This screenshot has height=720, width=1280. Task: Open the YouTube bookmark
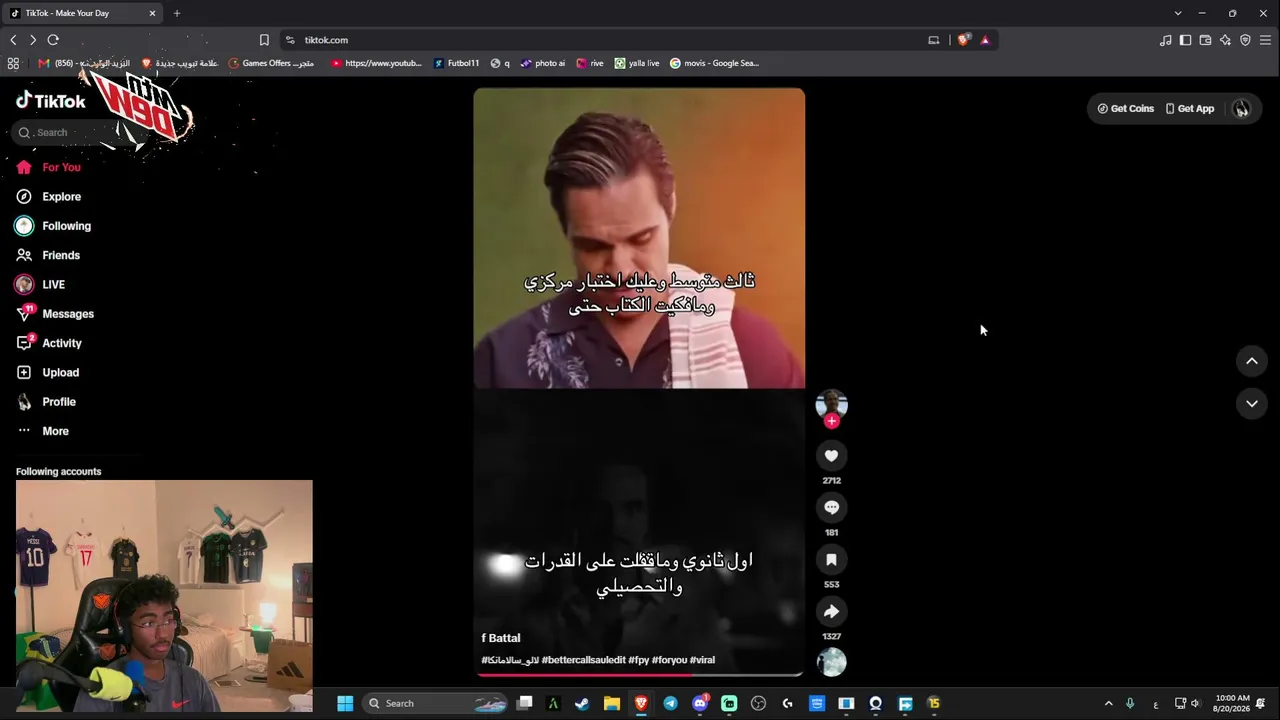pyautogui.click(x=376, y=63)
